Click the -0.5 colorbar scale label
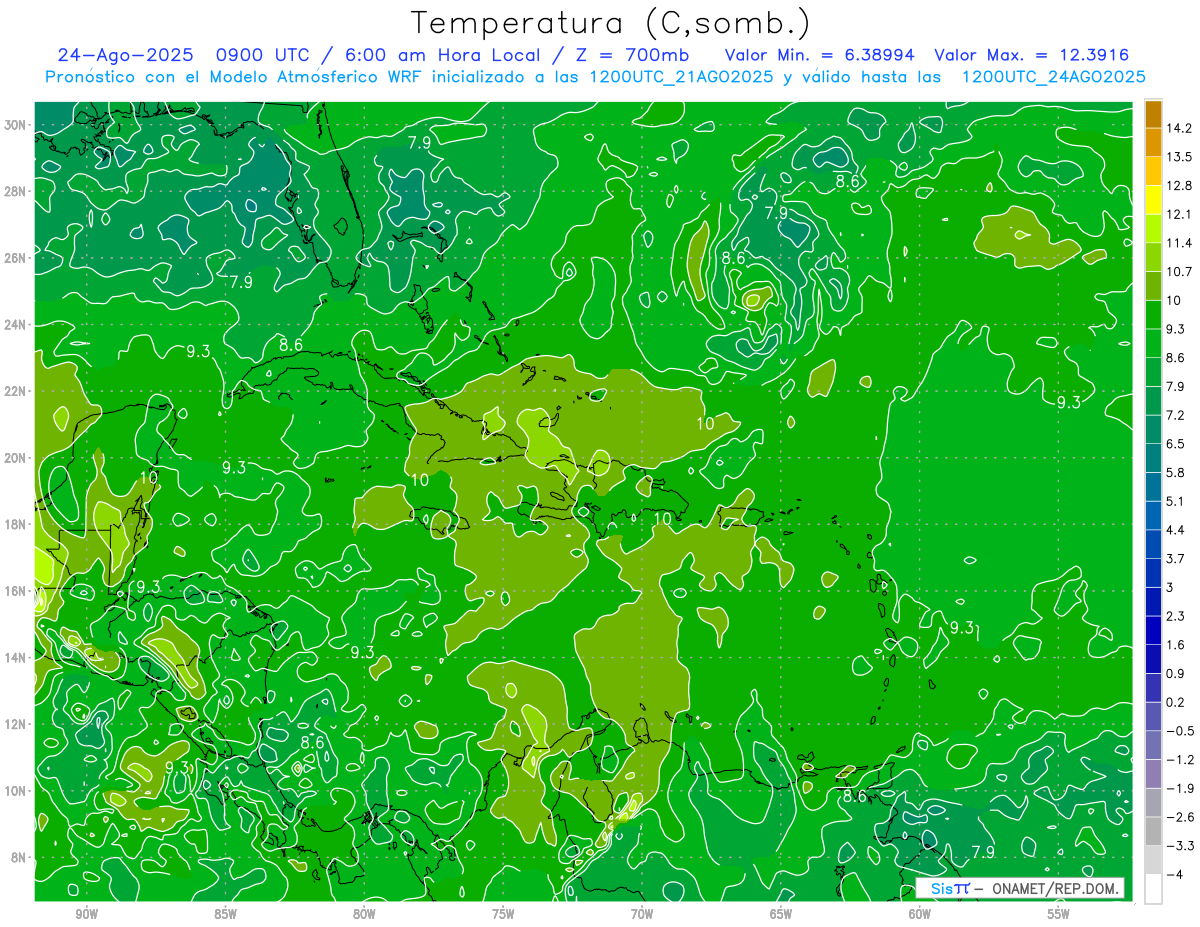This screenshot has height=927, width=1200. tap(1181, 731)
